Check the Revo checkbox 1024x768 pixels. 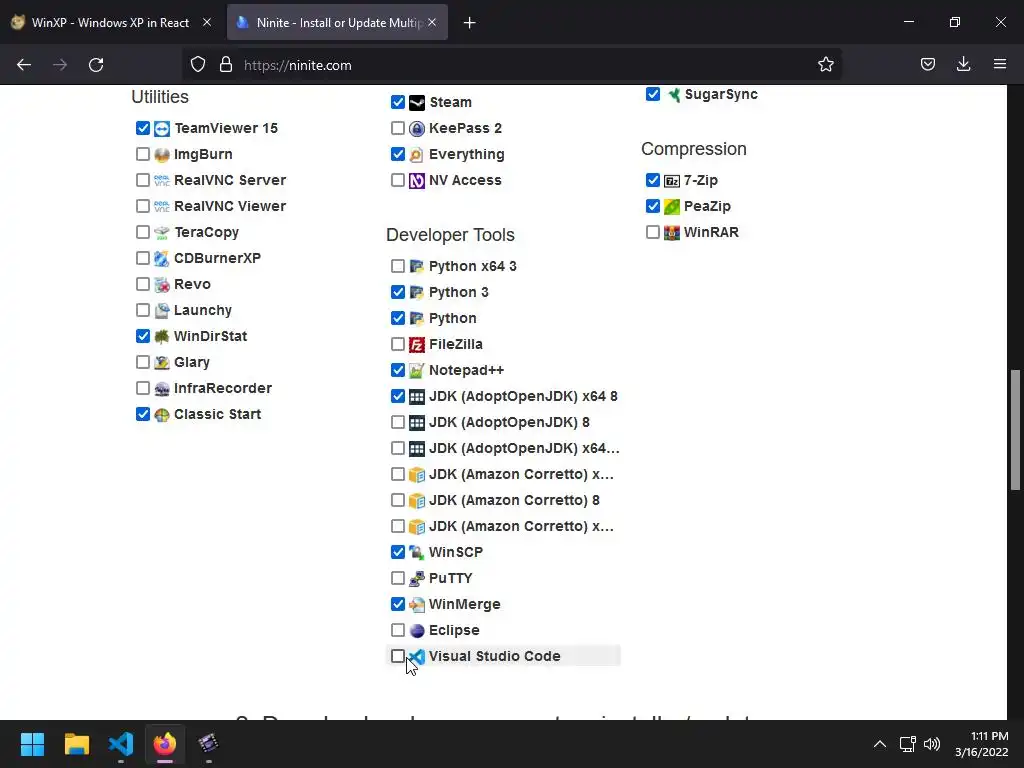(x=143, y=284)
